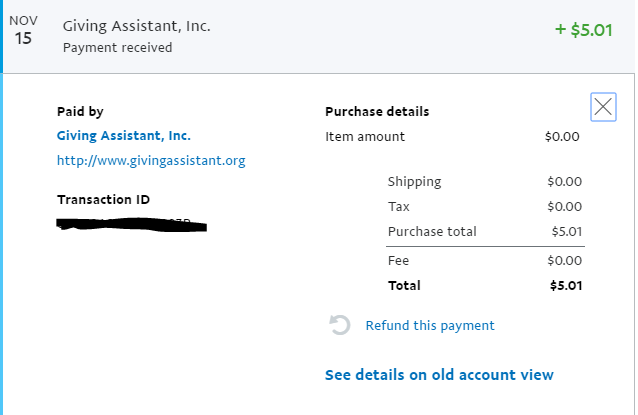Click the NOV 15 date label
638x415 pixels.
[23, 31]
